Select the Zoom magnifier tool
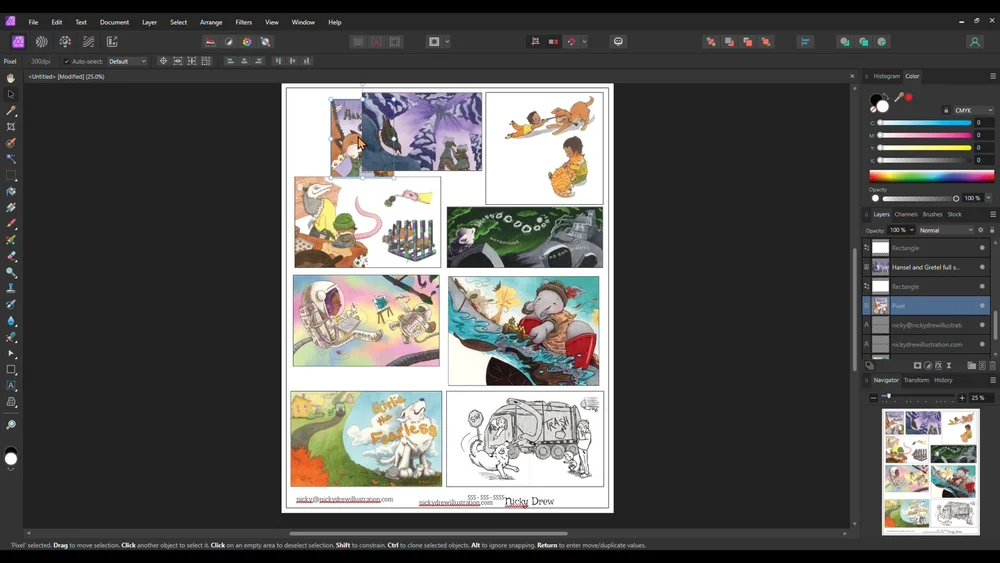 11,425
